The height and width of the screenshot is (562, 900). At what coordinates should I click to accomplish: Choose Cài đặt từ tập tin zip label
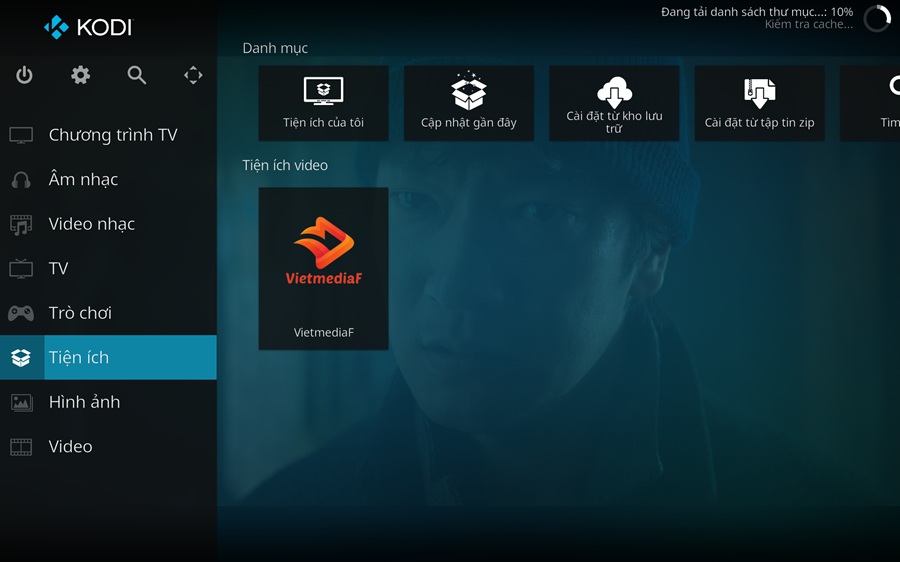759,122
